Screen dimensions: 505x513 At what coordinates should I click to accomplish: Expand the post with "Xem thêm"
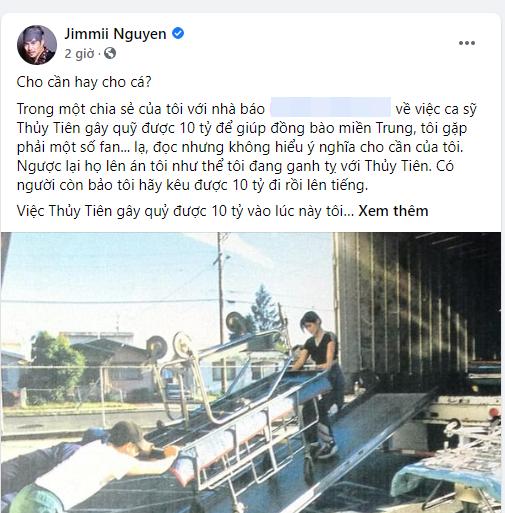pos(393,211)
